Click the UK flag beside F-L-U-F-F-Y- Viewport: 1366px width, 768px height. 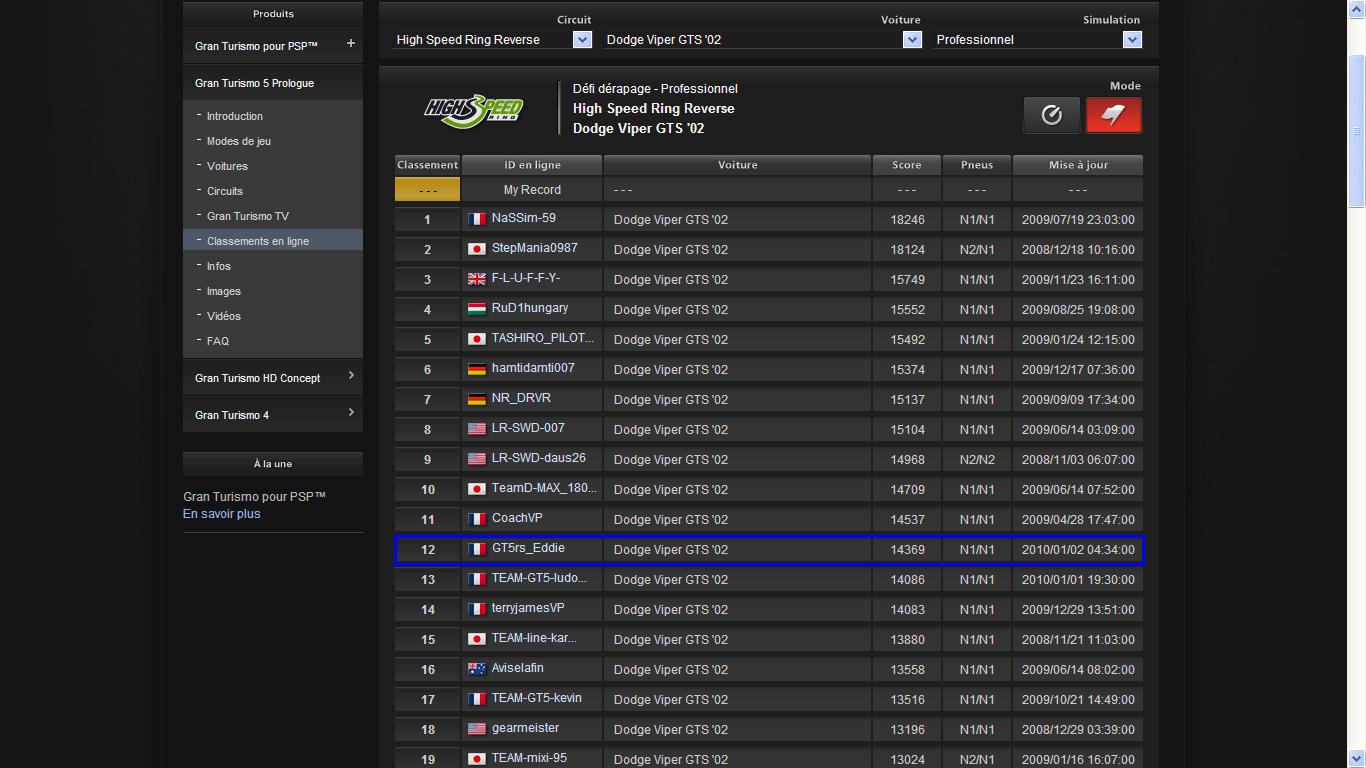(x=477, y=279)
